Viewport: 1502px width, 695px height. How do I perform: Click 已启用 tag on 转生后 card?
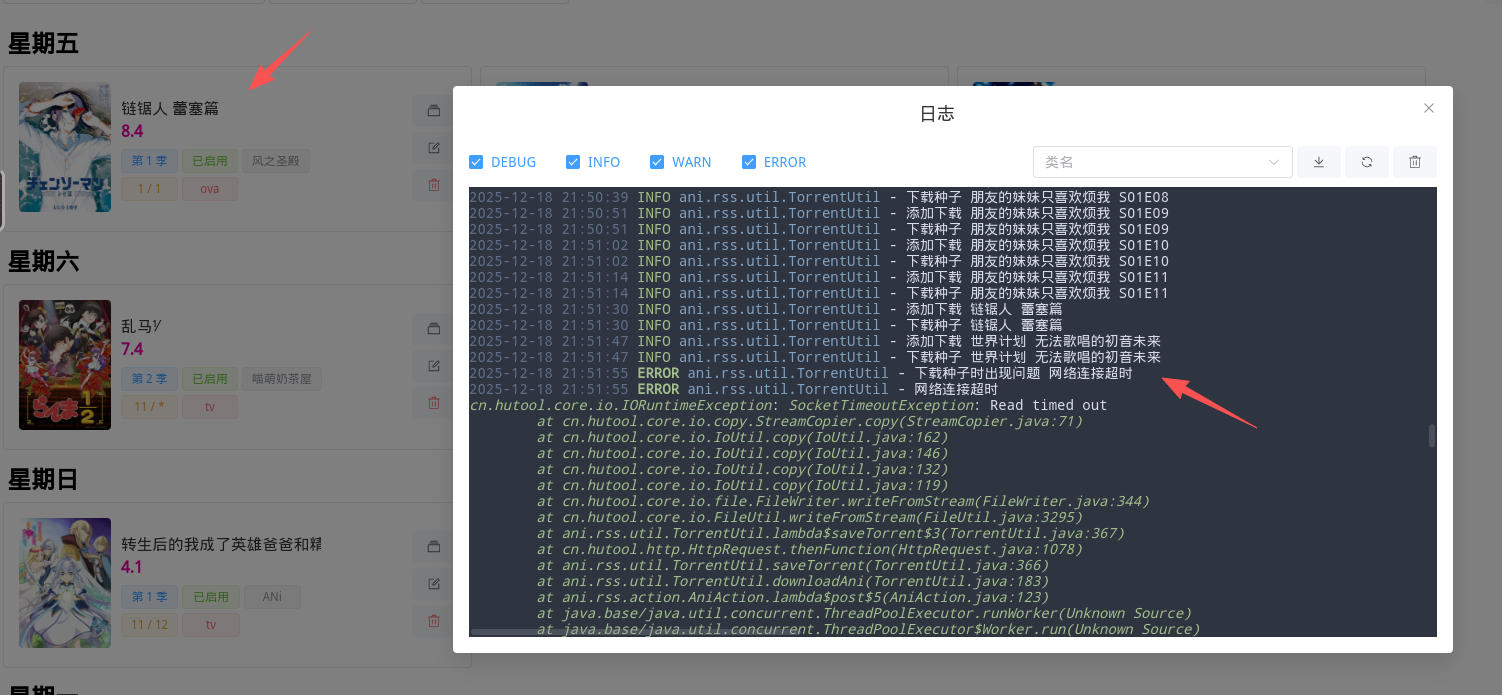point(210,596)
